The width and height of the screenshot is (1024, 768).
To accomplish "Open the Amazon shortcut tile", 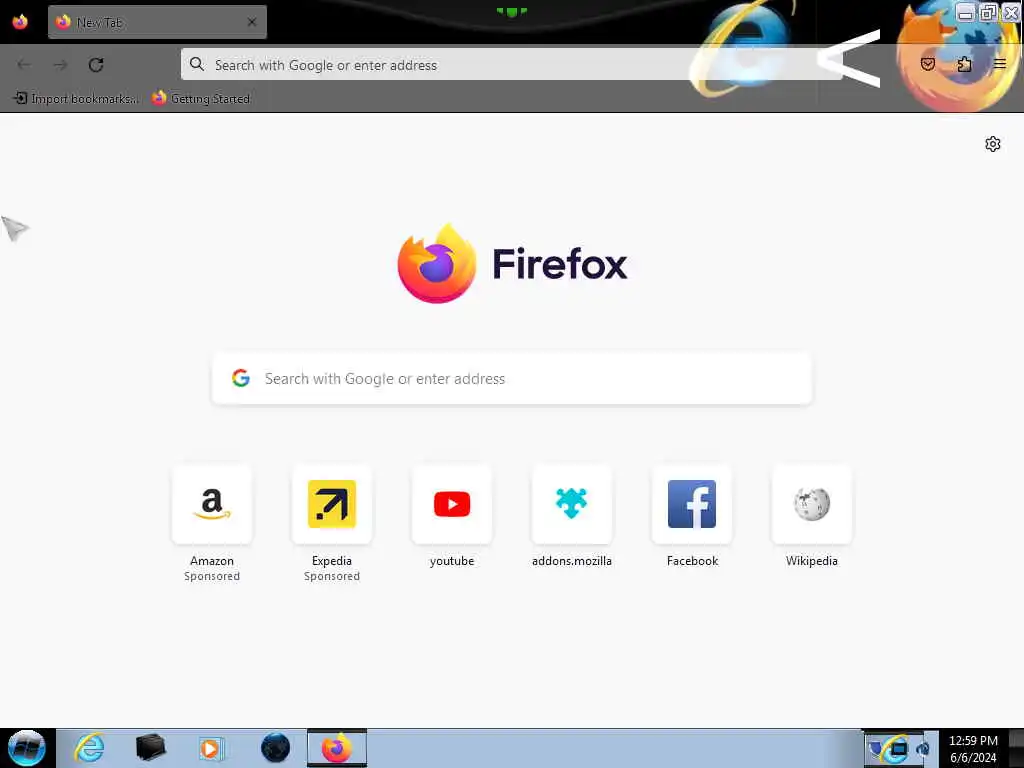I will coord(212,504).
